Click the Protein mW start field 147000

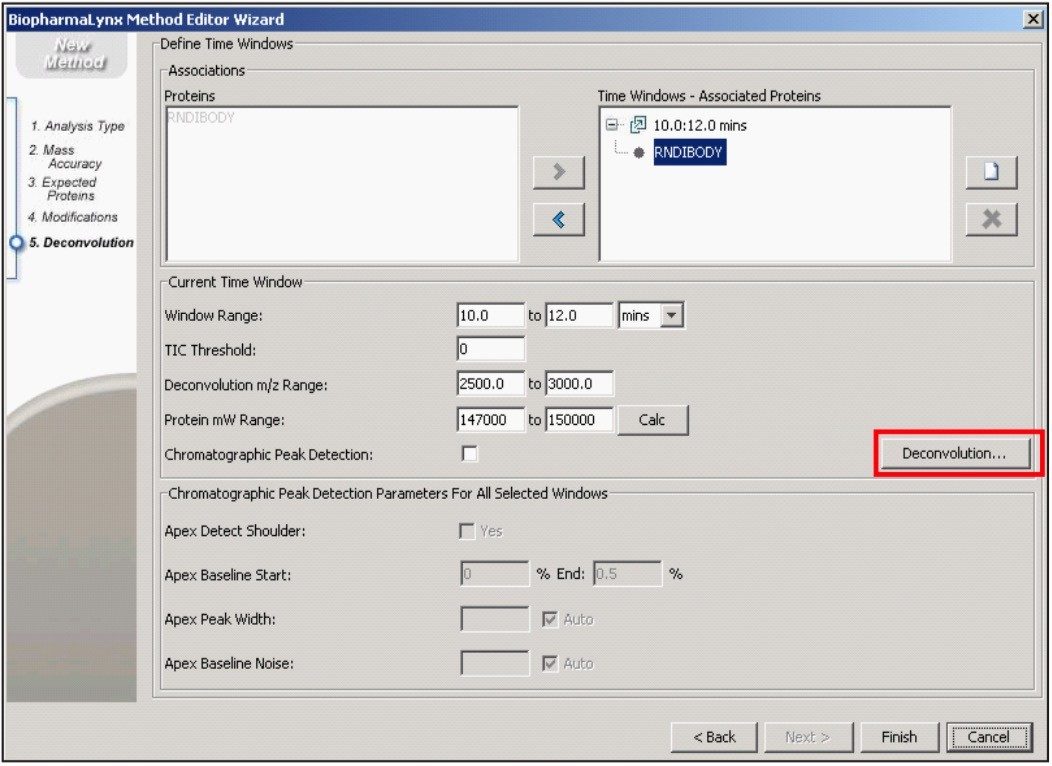[490, 420]
